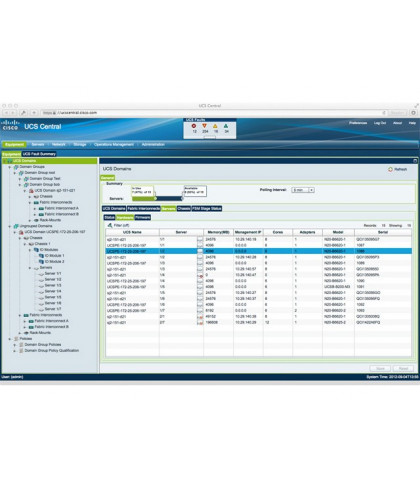Expand Domain Groups tree node
Image resolution: width=420 pixels, height=487 pixels.
coord(10,167)
